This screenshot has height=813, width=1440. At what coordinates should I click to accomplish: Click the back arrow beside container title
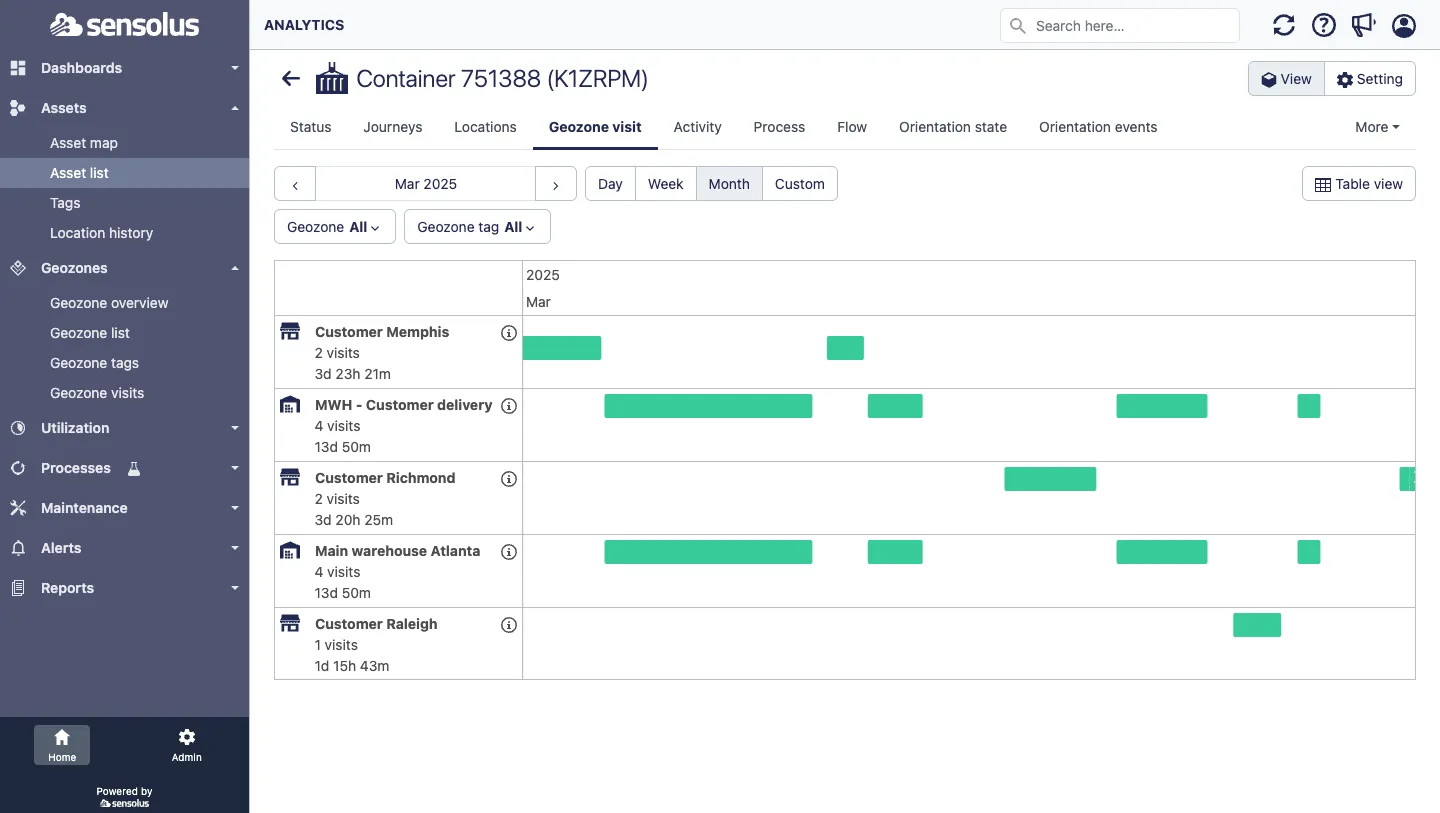click(291, 79)
